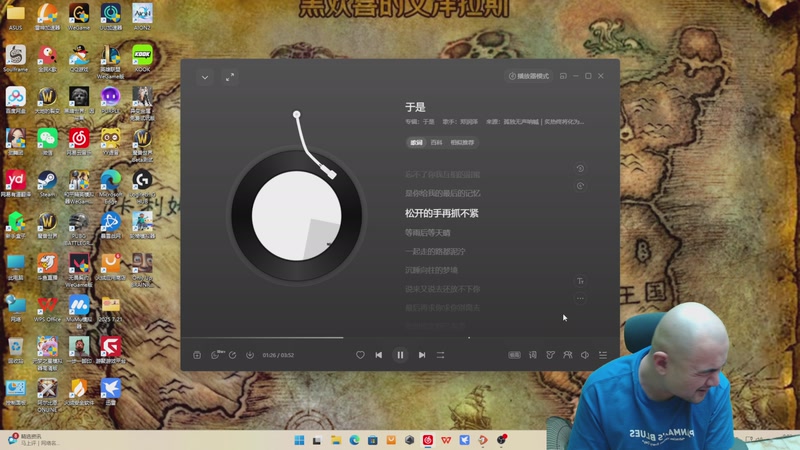
Task: Click the 网易有道翻译 yd desktop icon
Action: point(16,184)
